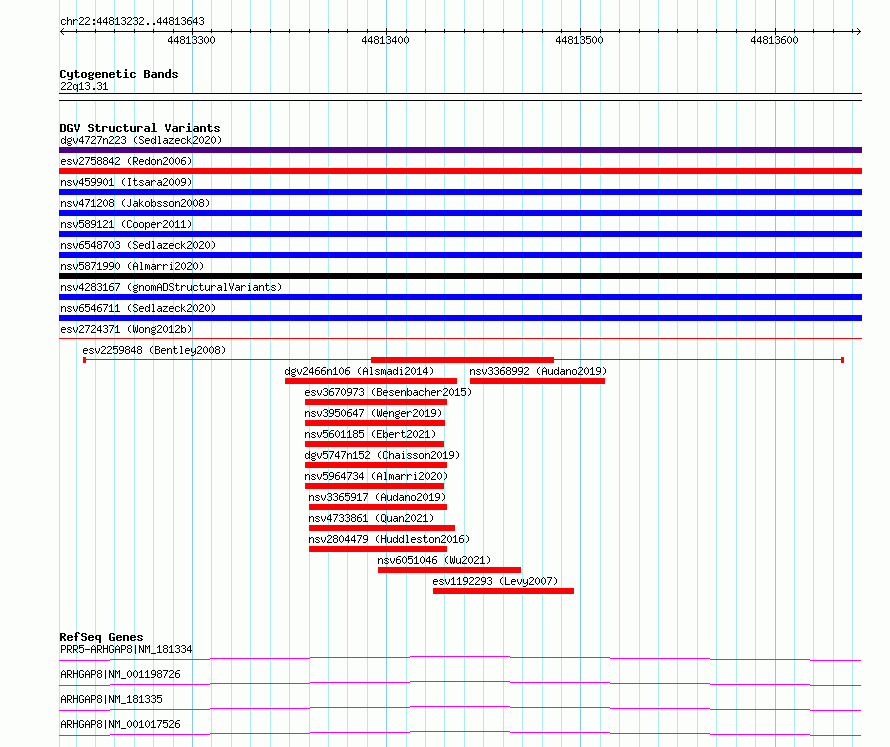890x747 pixels.
Task: Click the right arrow on the ruler
Action: (858, 31)
